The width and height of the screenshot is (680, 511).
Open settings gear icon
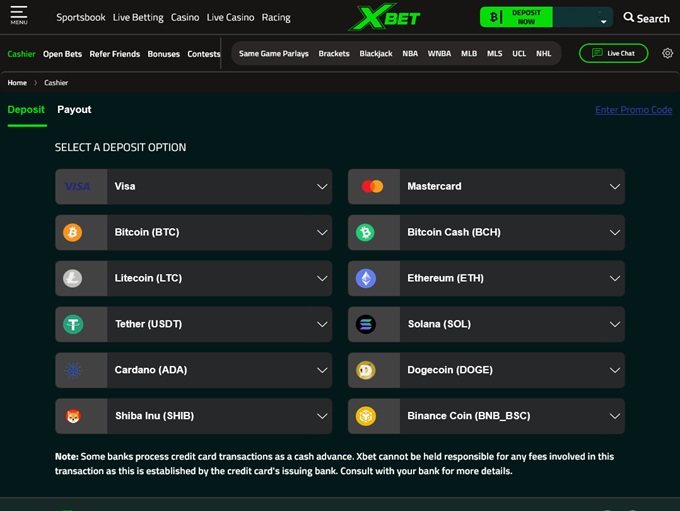click(668, 53)
